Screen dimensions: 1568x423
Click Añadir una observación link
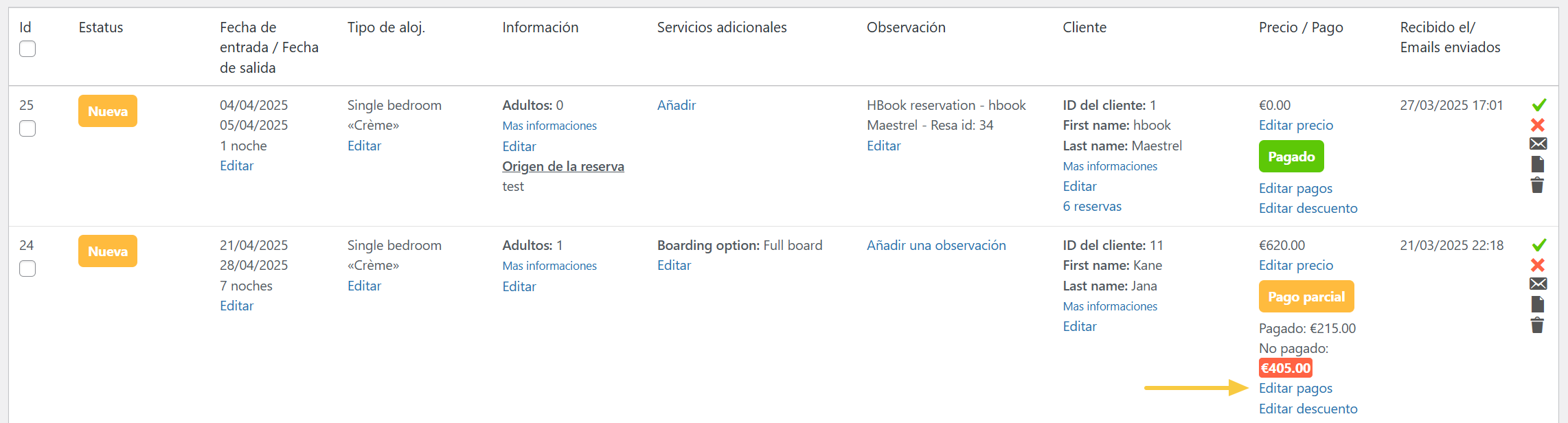(935, 245)
